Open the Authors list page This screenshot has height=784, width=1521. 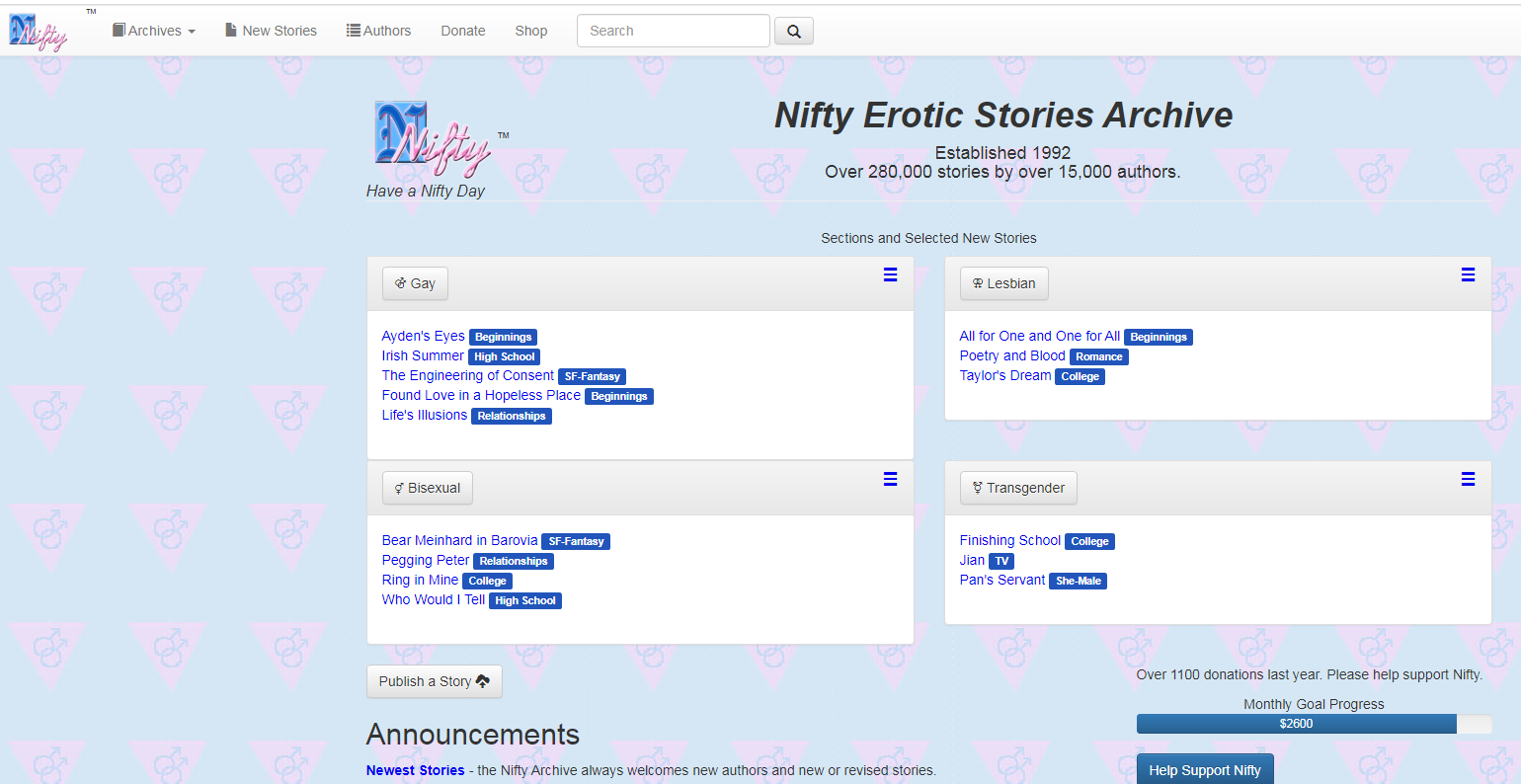(x=378, y=31)
